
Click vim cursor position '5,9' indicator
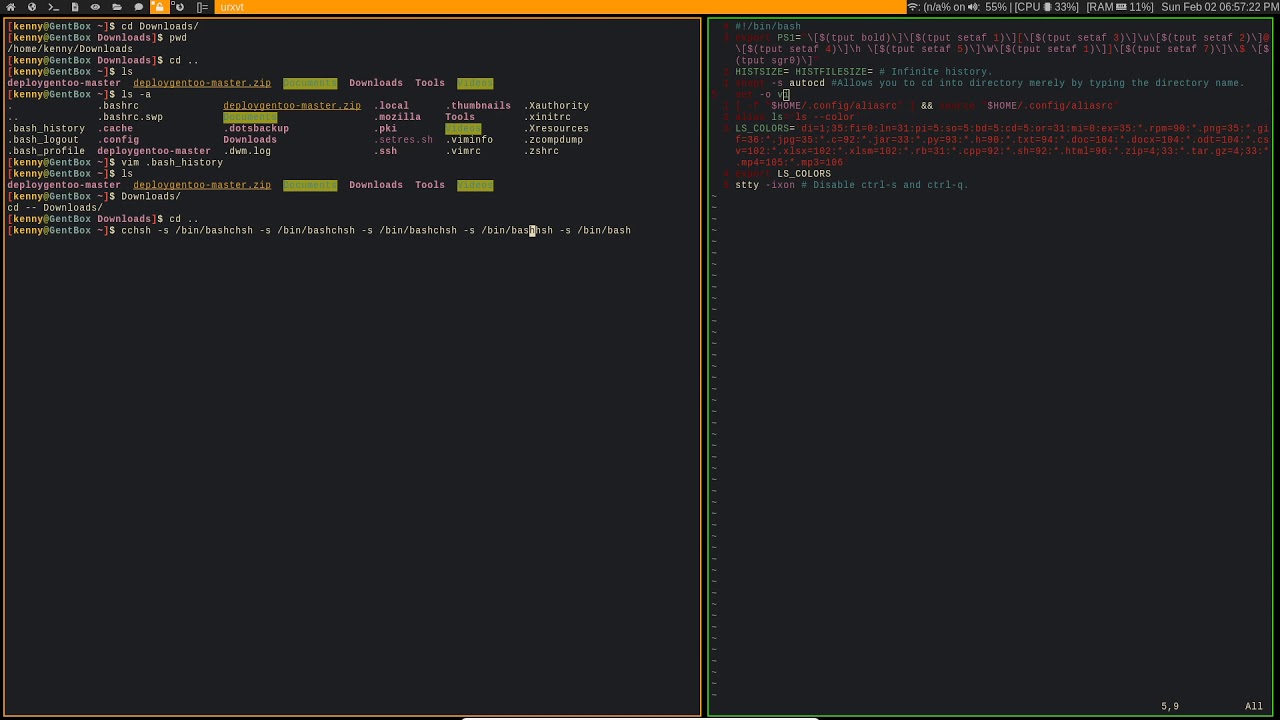tap(1170, 707)
